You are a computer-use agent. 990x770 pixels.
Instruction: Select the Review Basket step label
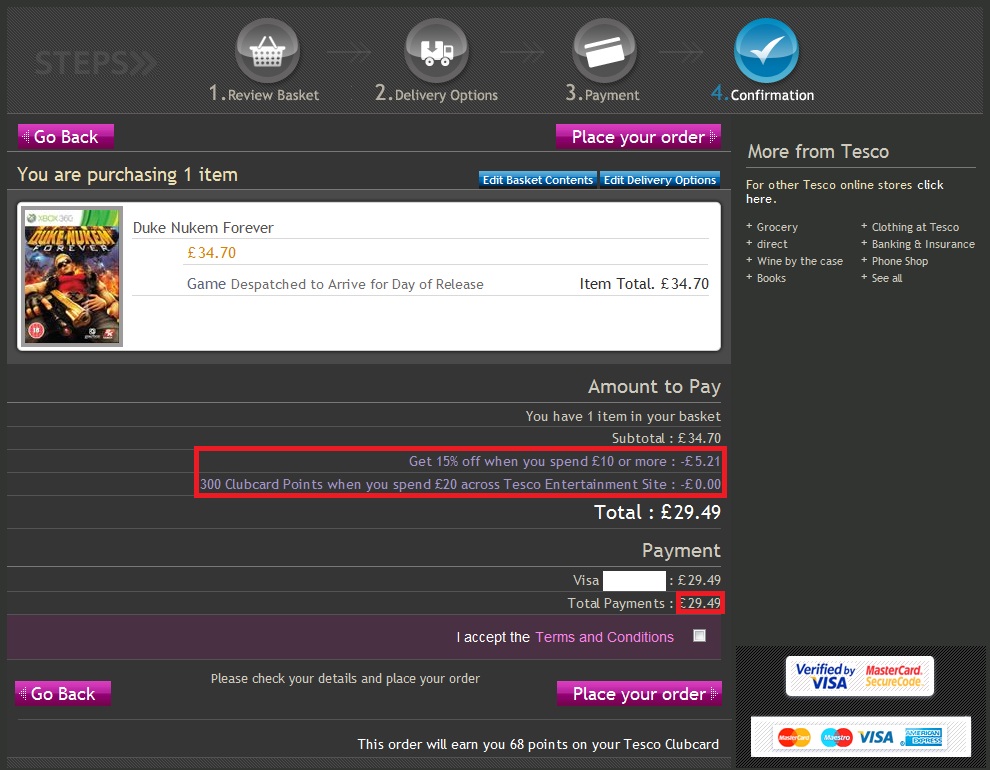pyautogui.click(x=264, y=95)
